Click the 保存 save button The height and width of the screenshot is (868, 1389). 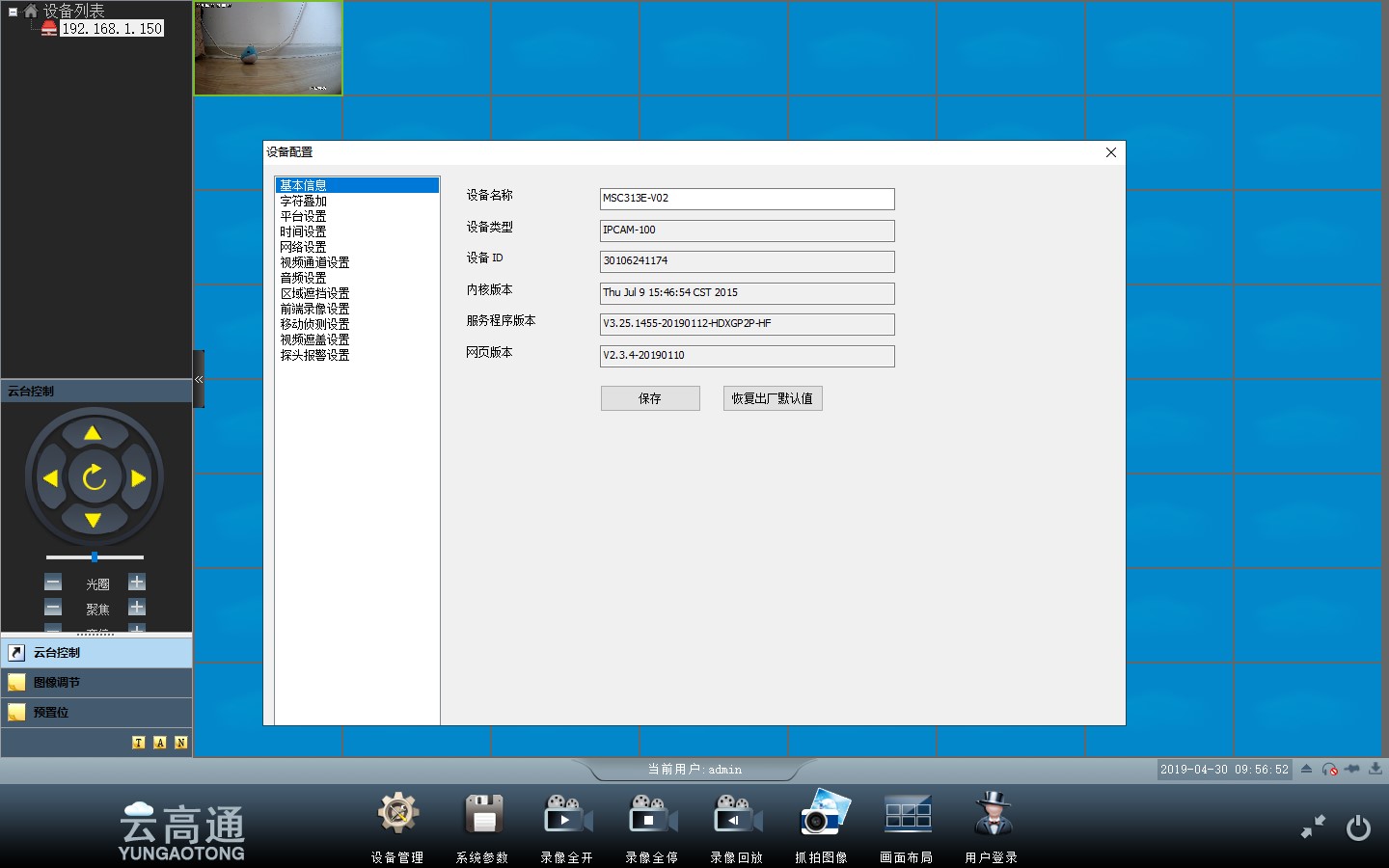650,398
